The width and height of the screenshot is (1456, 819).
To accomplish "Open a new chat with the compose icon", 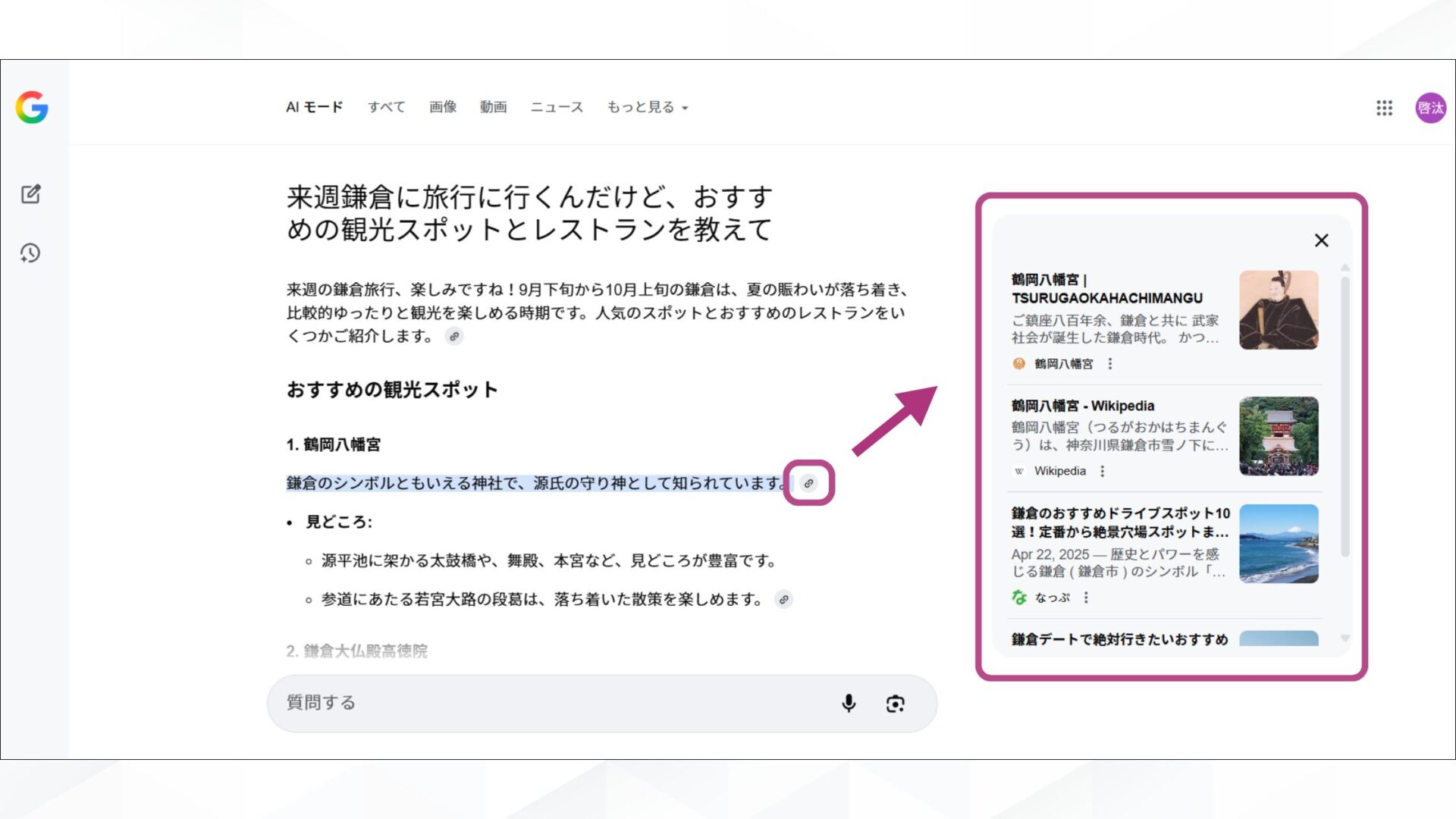I will [30, 194].
